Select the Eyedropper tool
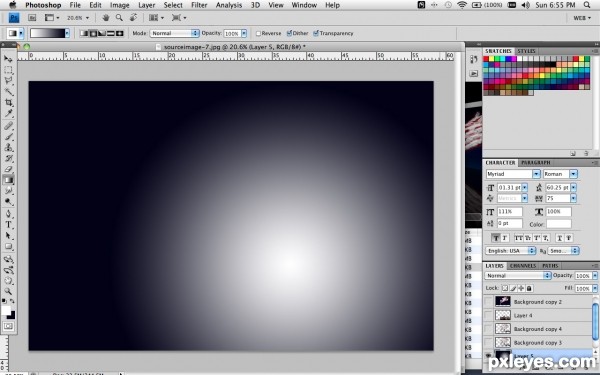This screenshot has width=600, height=375. coord(8,114)
